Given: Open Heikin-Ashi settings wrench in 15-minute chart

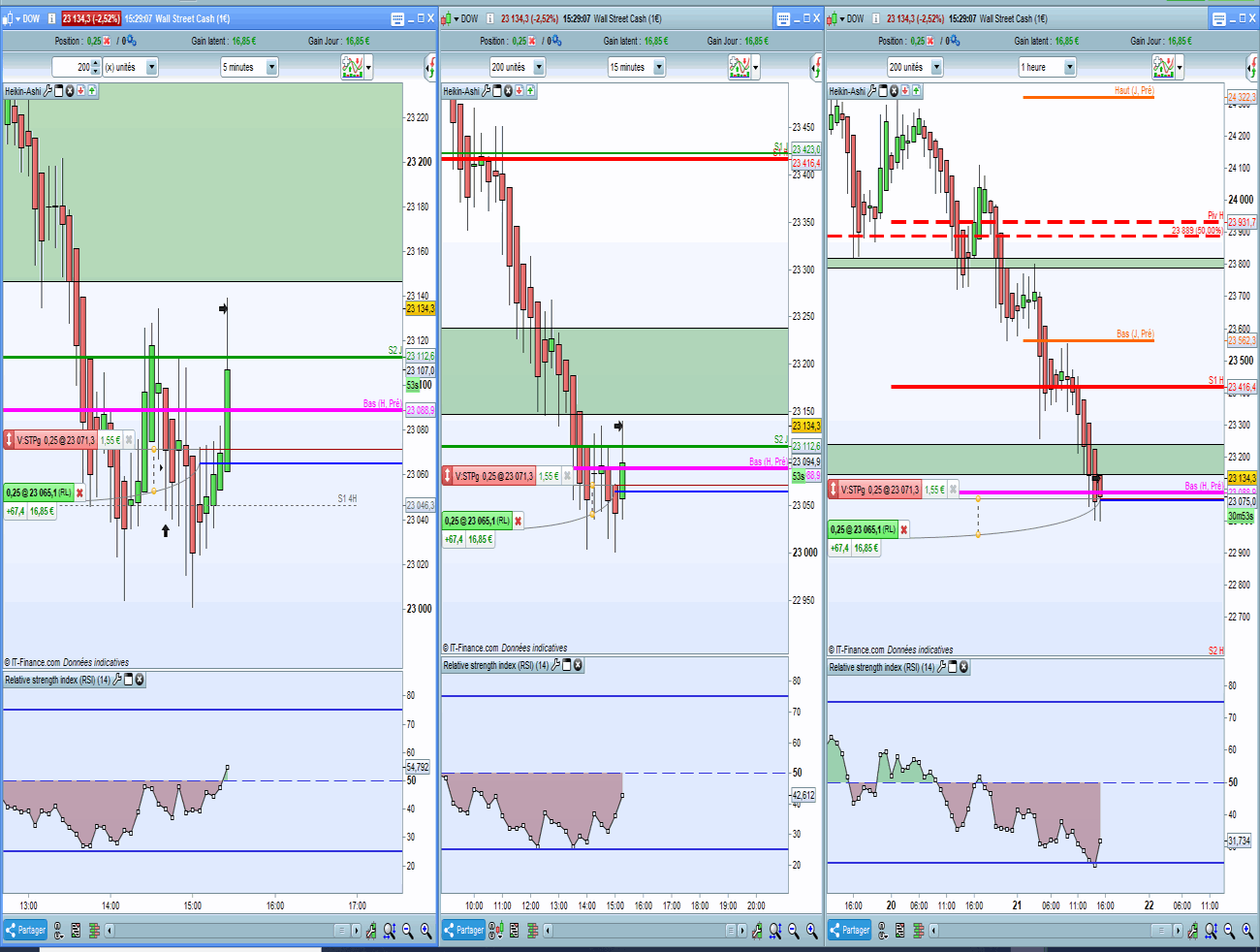Looking at the screenshot, I should (486, 91).
